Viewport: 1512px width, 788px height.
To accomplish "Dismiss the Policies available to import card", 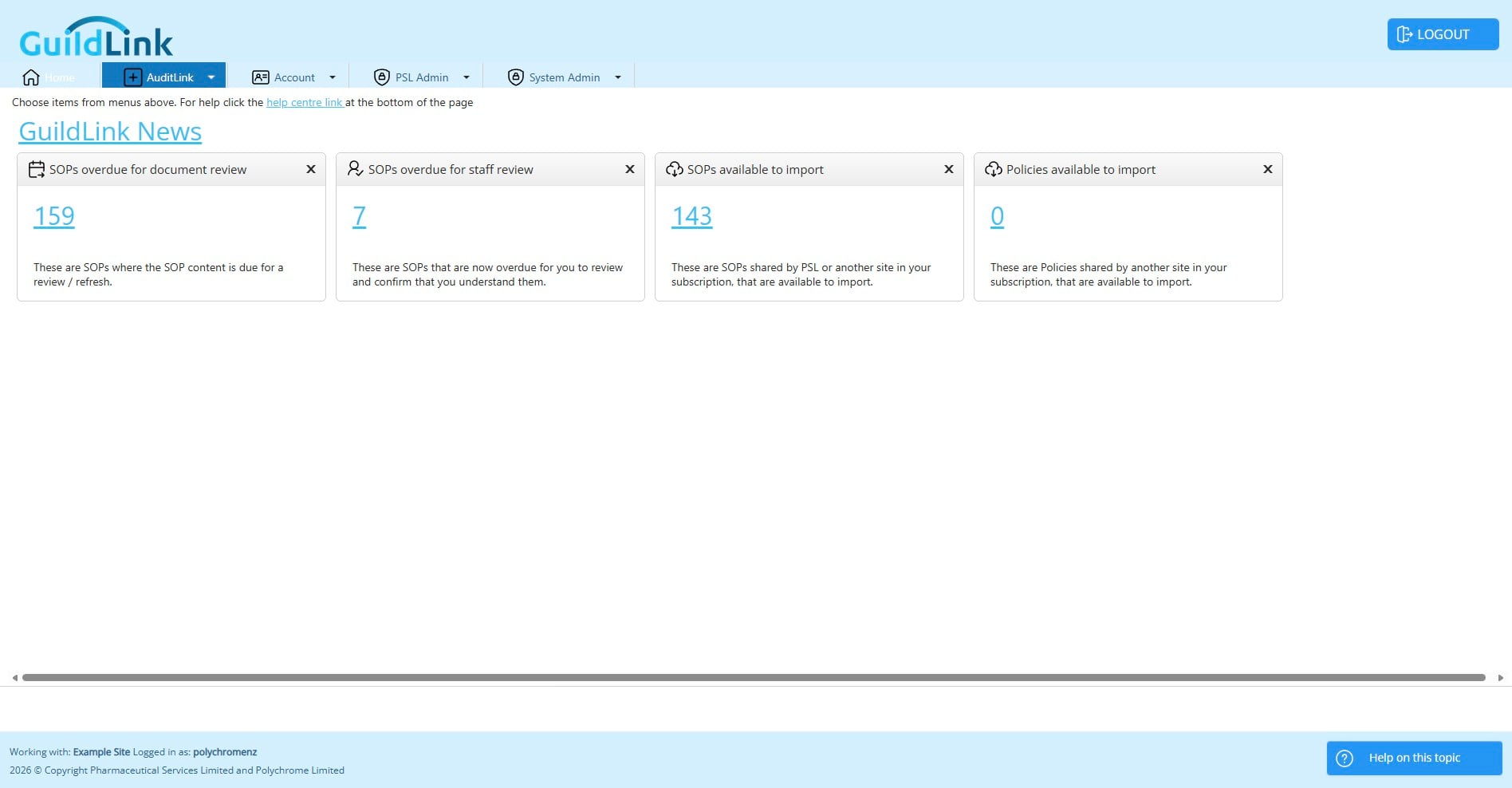I will (x=1268, y=169).
